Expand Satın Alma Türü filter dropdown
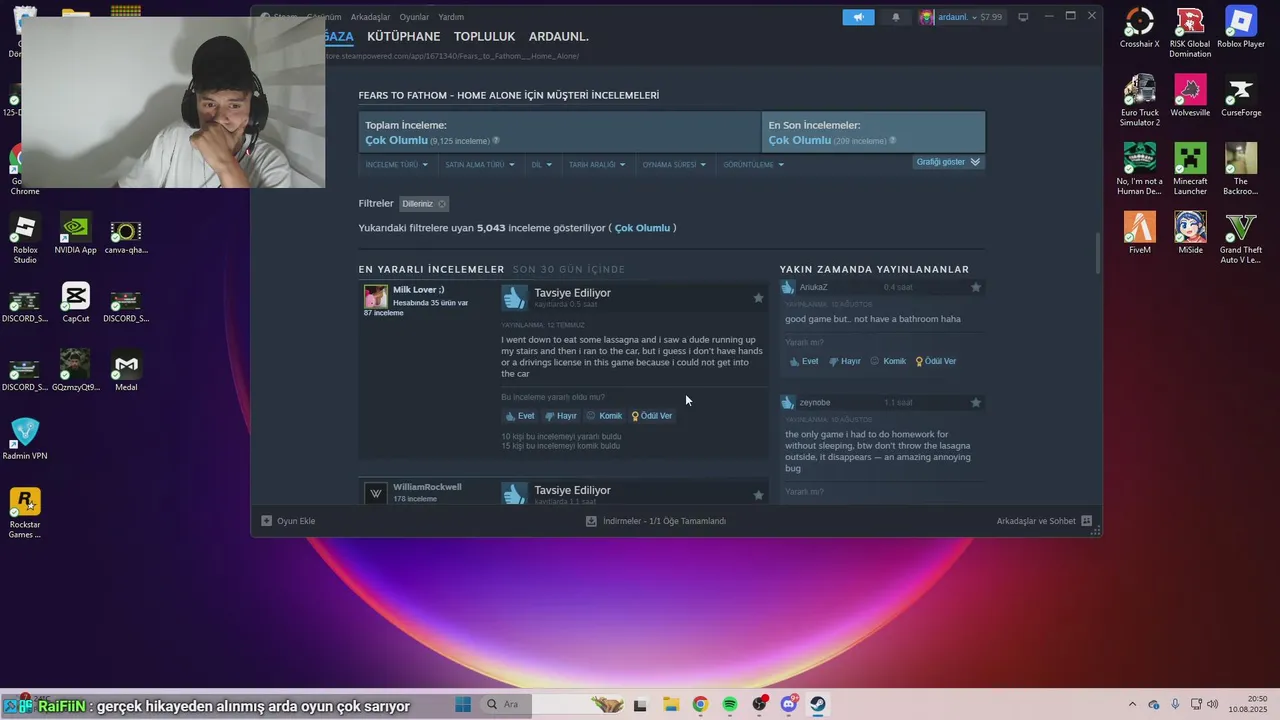The height and width of the screenshot is (720, 1280). [x=480, y=165]
